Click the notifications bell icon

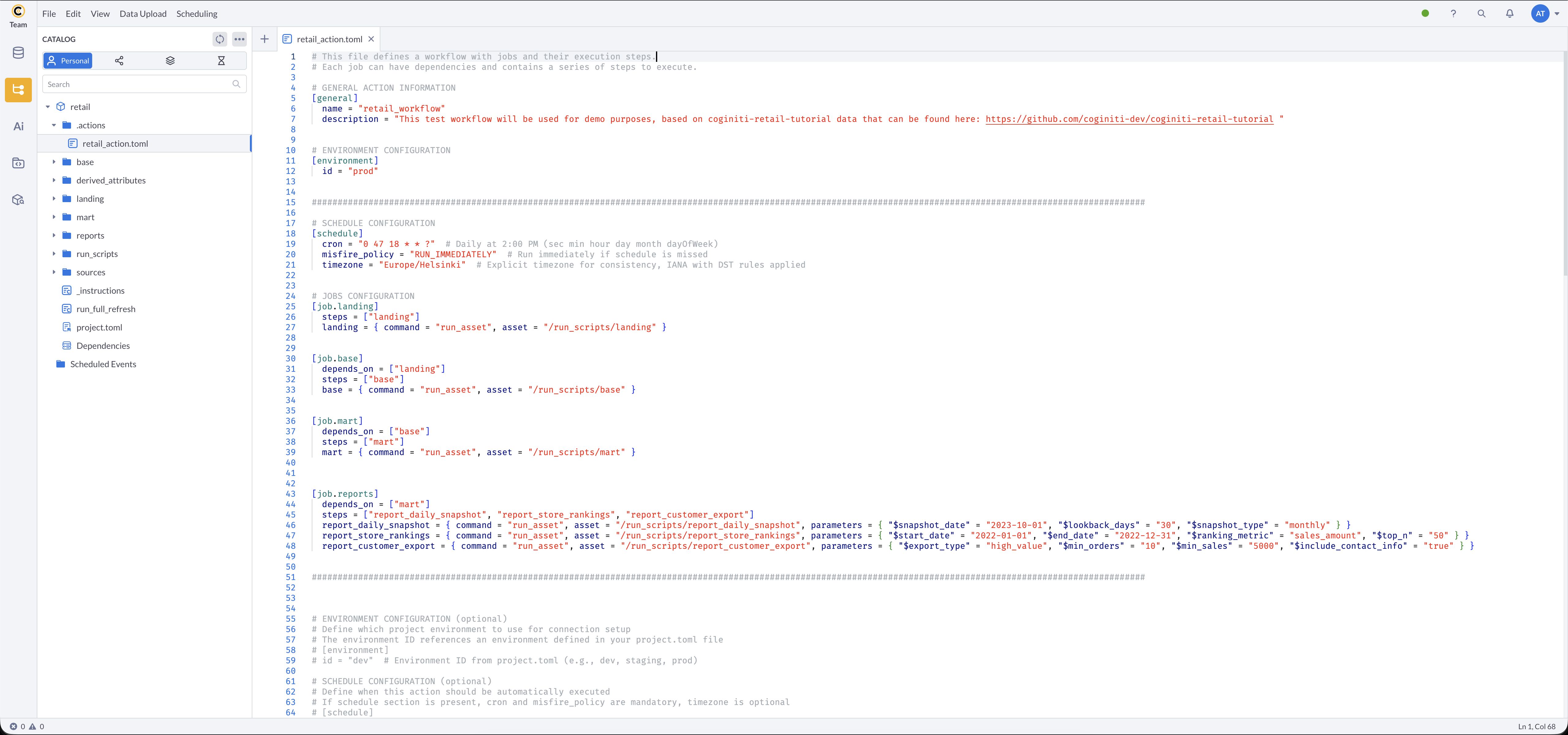click(x=1510, y=13)
